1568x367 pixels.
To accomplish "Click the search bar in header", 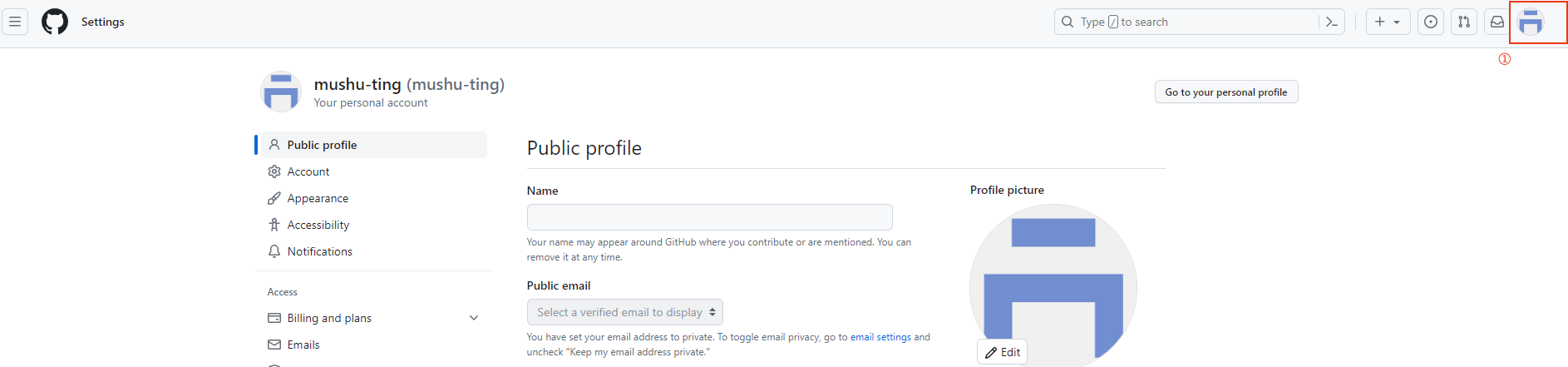I will (1189, 22).
